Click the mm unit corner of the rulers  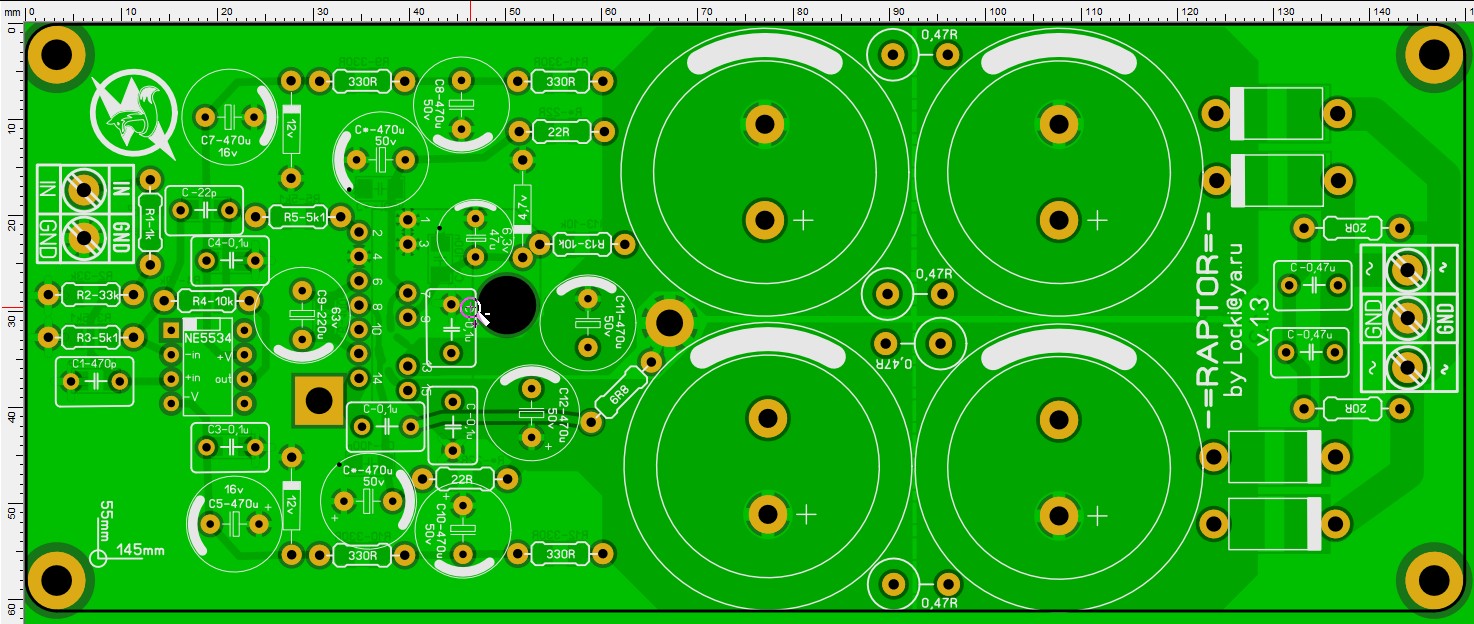pos(11,10)
